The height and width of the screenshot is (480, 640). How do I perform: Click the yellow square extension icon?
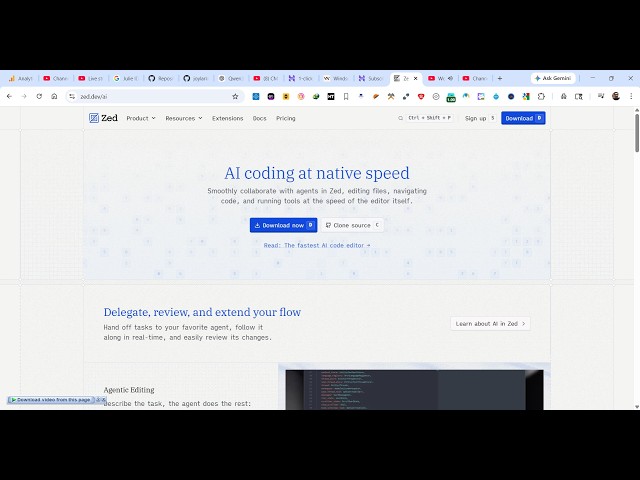coord(286,96)
